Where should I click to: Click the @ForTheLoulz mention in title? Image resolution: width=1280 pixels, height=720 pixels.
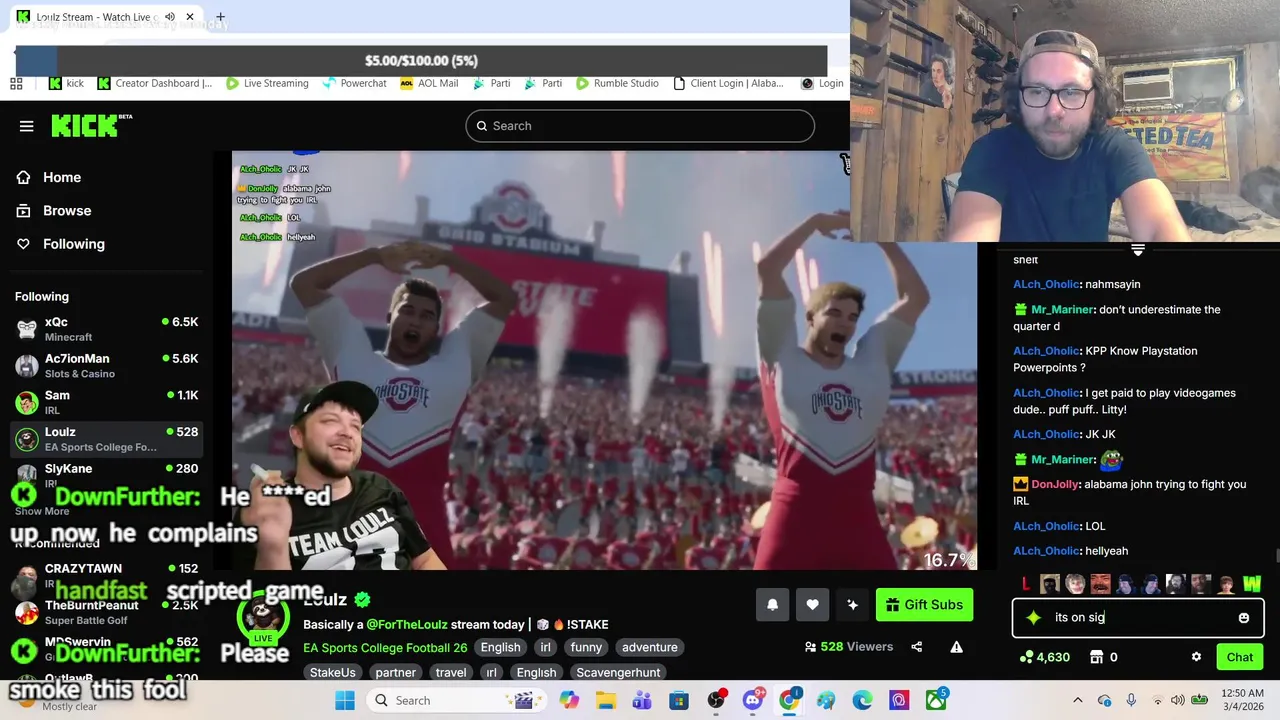406,624
